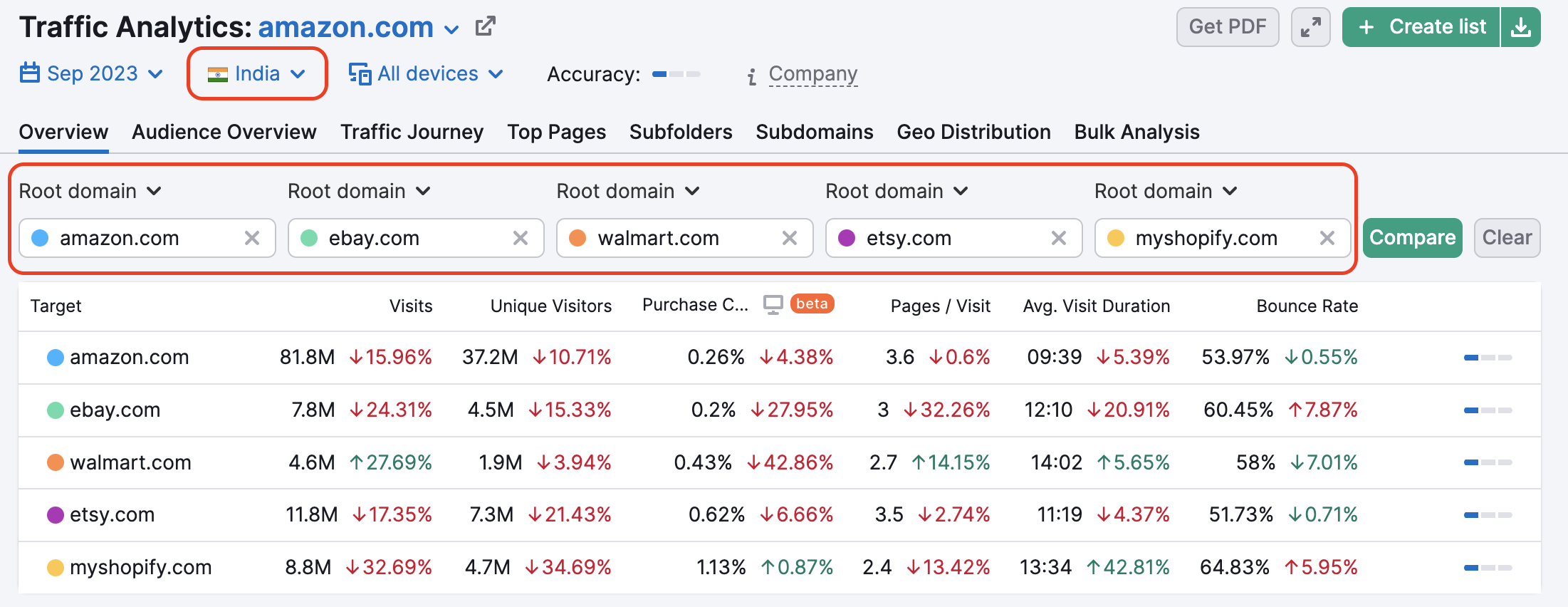Click purple color dot in etsy.com field
The height and width of the screenshot is (607, 1568).
[x=847, y=238]
